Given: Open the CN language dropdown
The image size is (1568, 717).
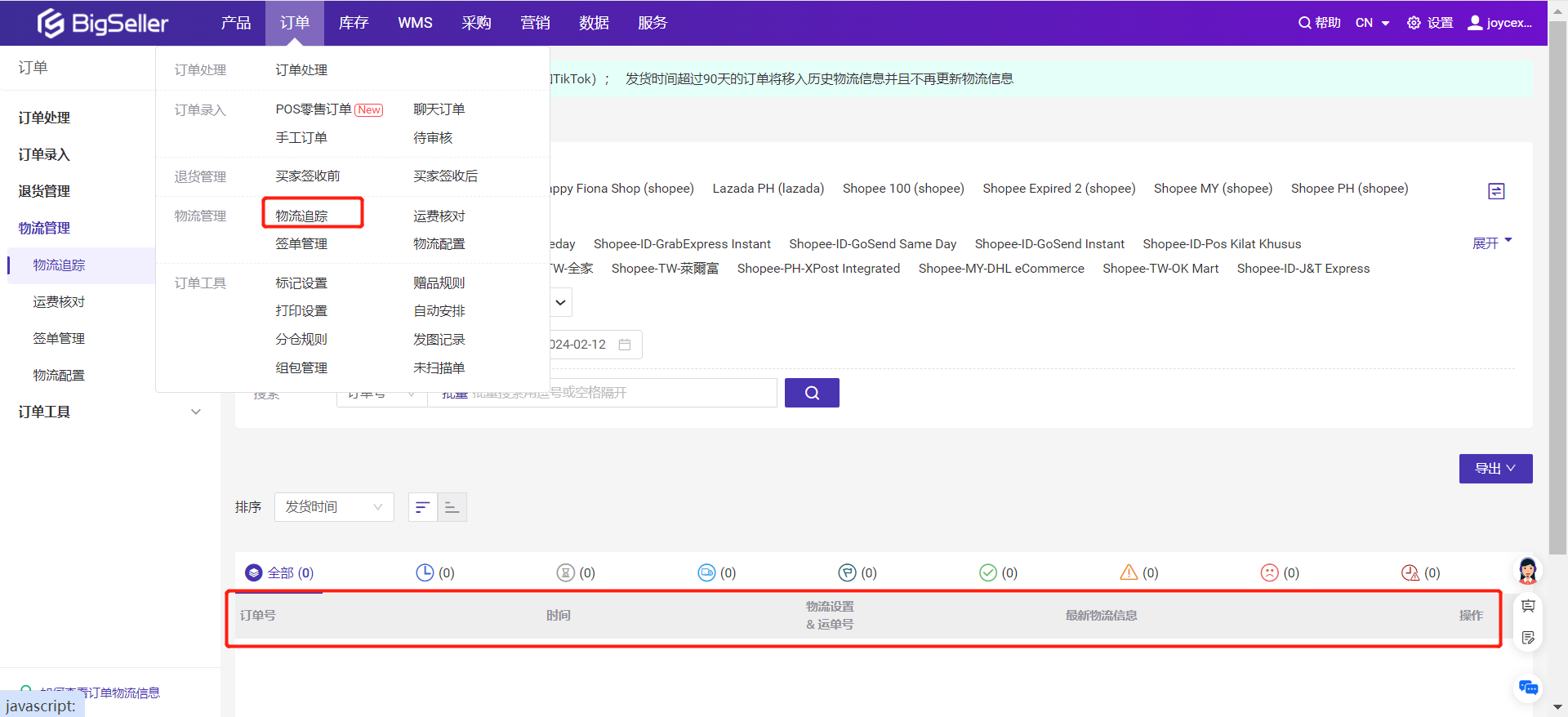Looking at the screenshot, I should 1372,23.
